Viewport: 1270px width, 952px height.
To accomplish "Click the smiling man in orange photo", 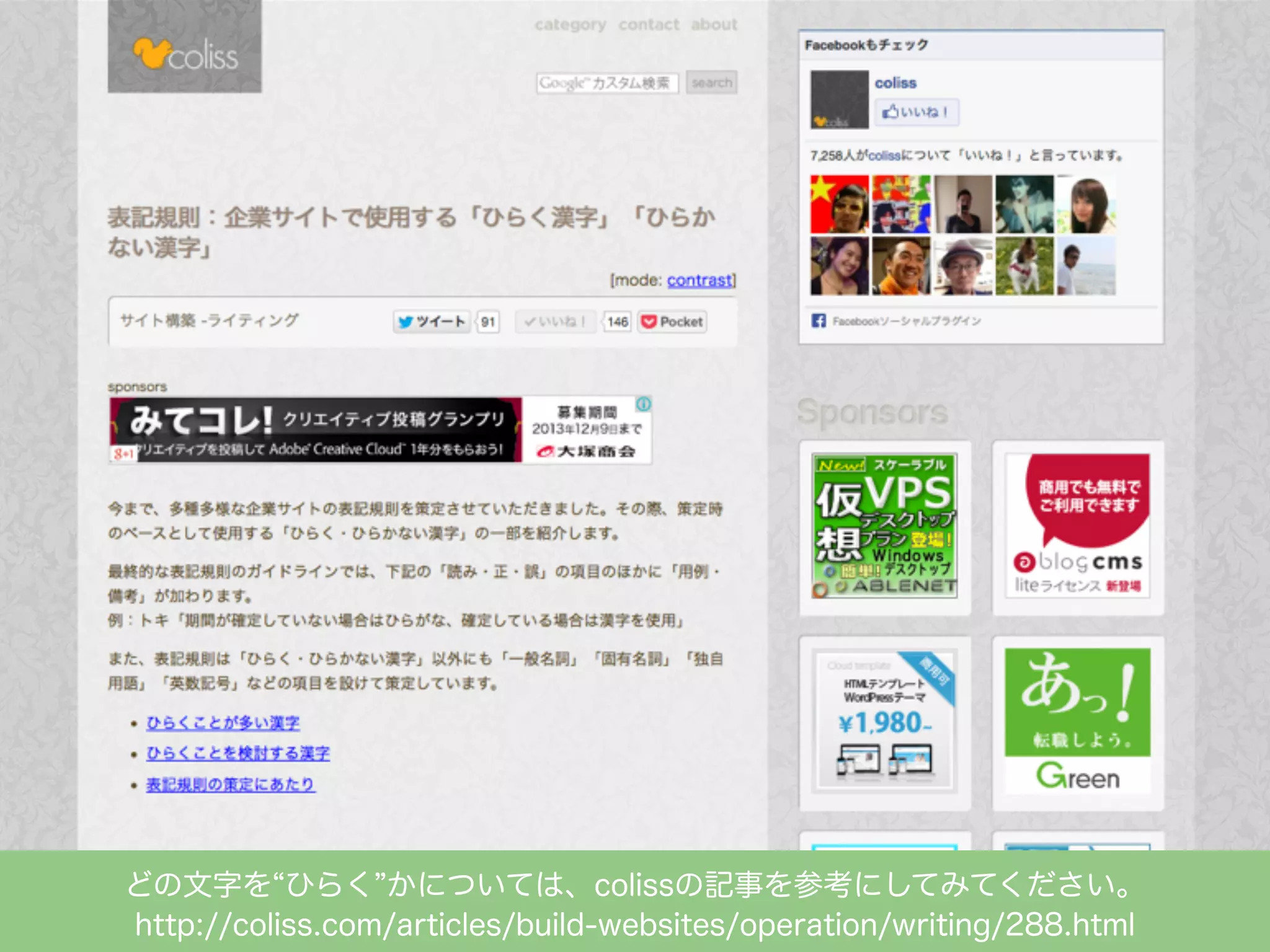I will 902,266.
